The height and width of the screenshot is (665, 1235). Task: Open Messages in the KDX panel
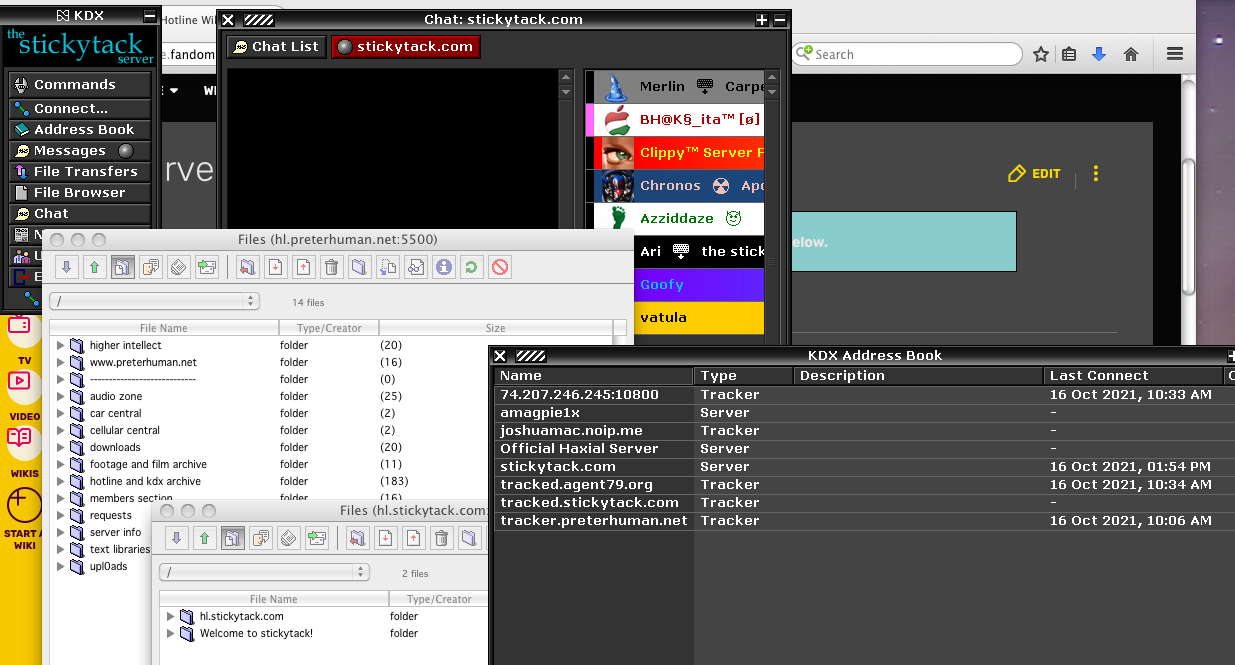point(80,151)
